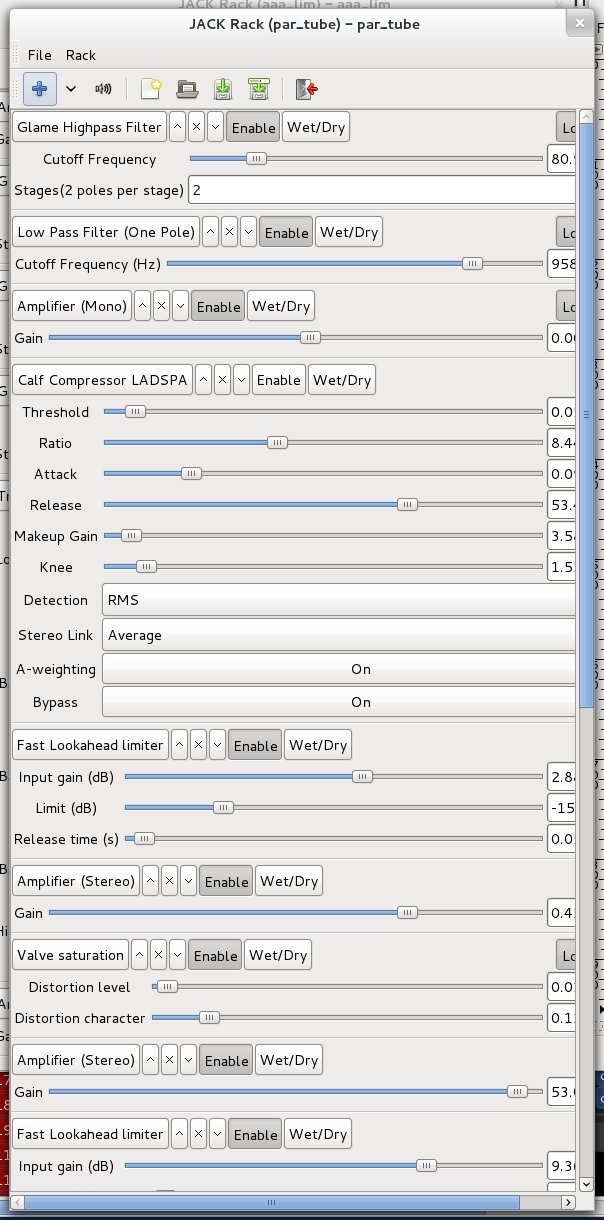
Task: Move Glame Highpass Filter up
Action: [177, 127]
